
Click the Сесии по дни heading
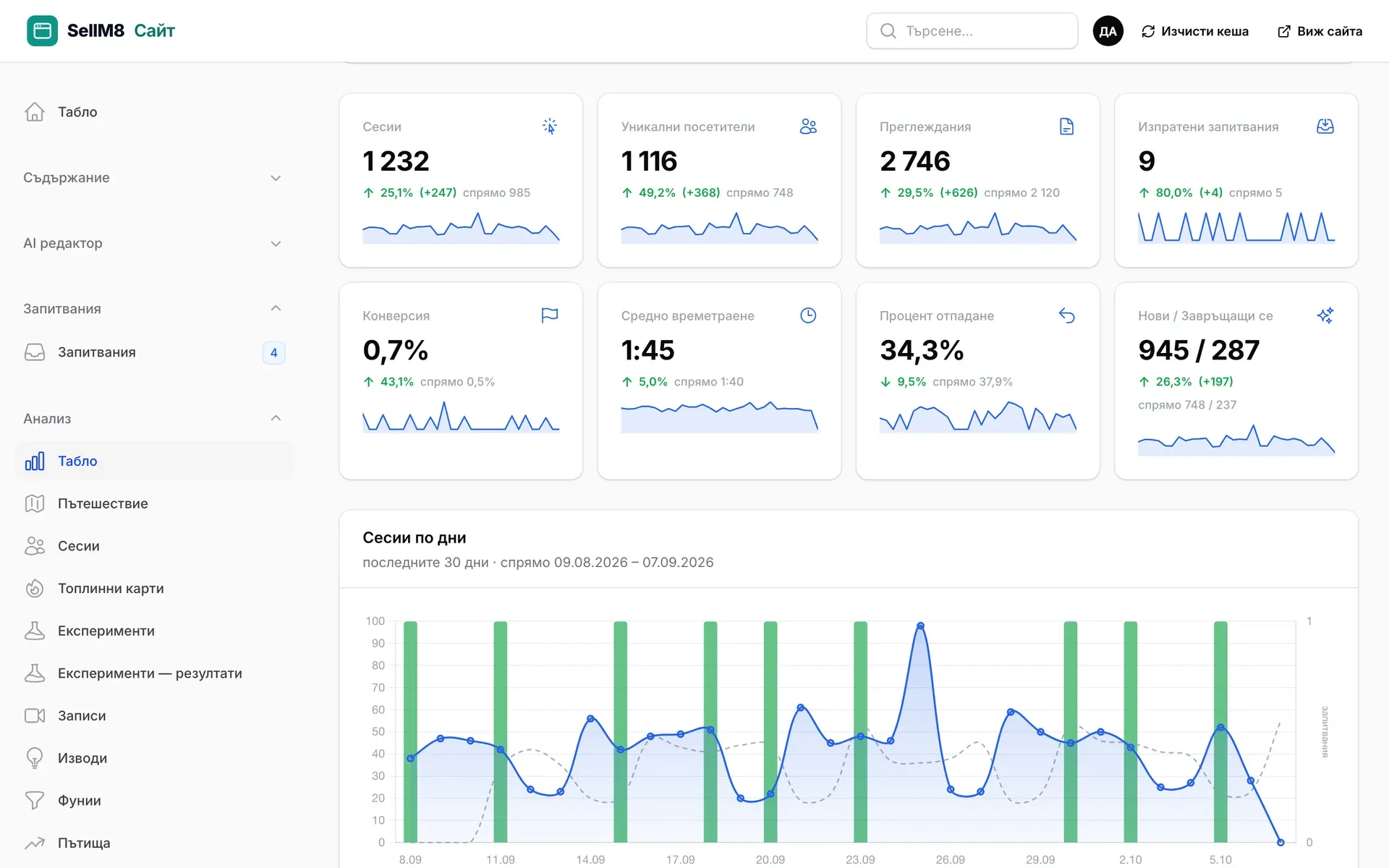tap(415, 538)
